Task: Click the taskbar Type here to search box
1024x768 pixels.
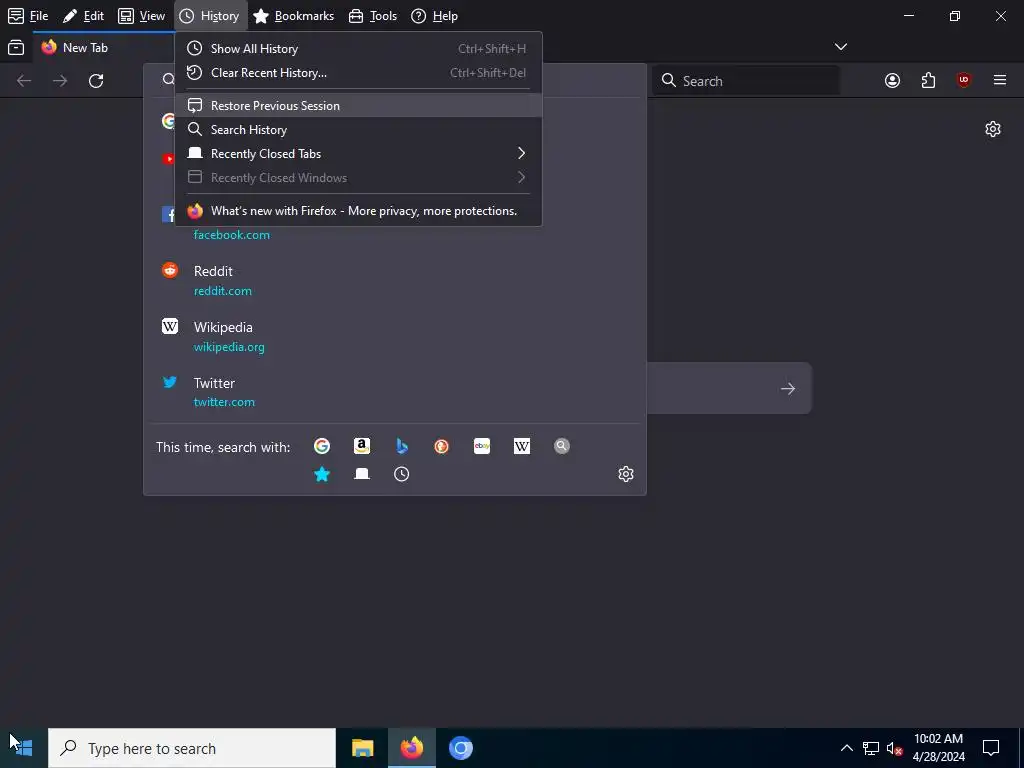Action: click(x=192, y=748)
